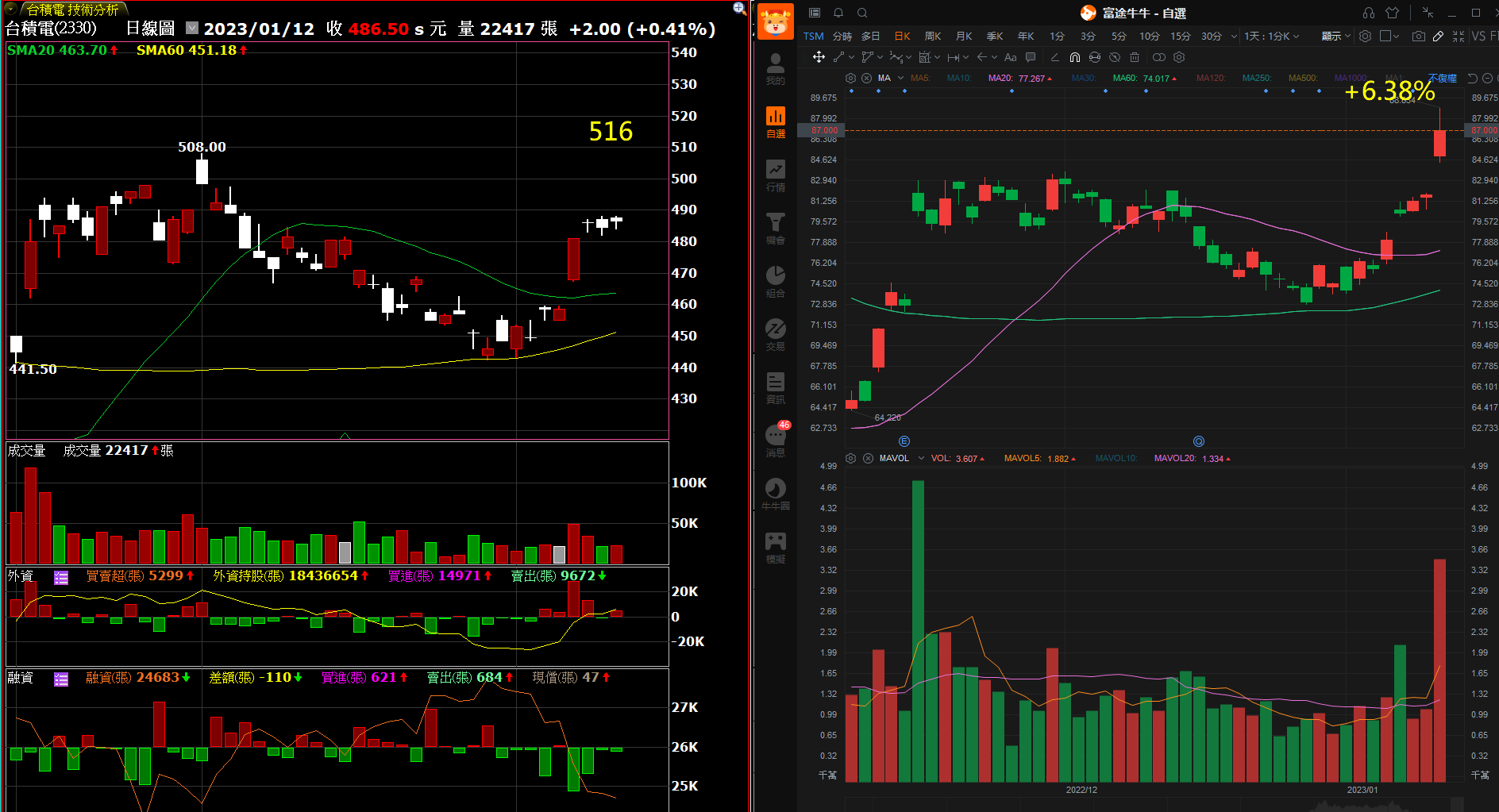Select the move/pan cursor tool
1499x812 pixels.
pyautogui.click(x=819, y=57)
